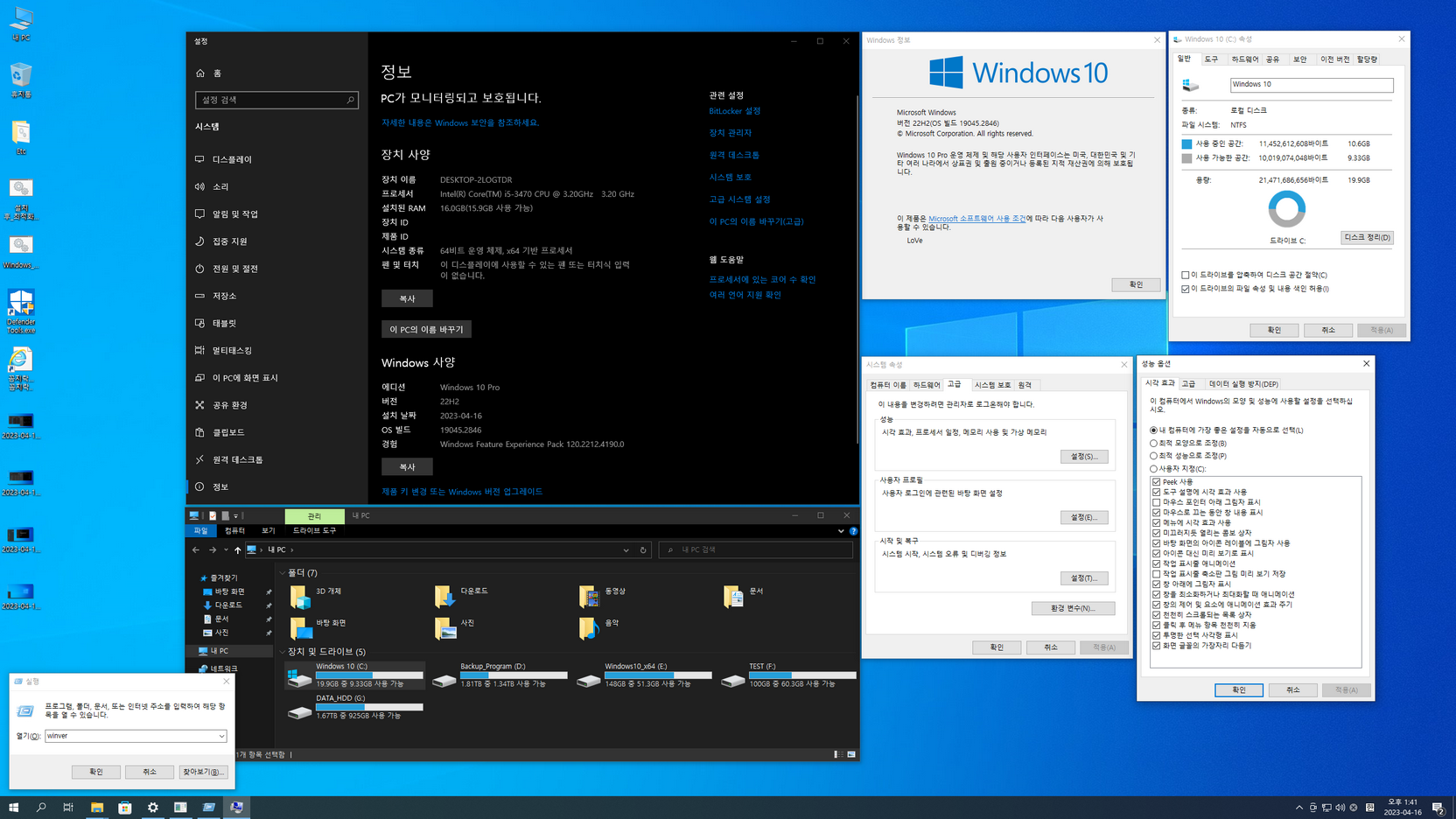Viewport: 1456px width, 819px height.
Task: Toggle Peek 사용 checkbox
Action: [1157, 482]
